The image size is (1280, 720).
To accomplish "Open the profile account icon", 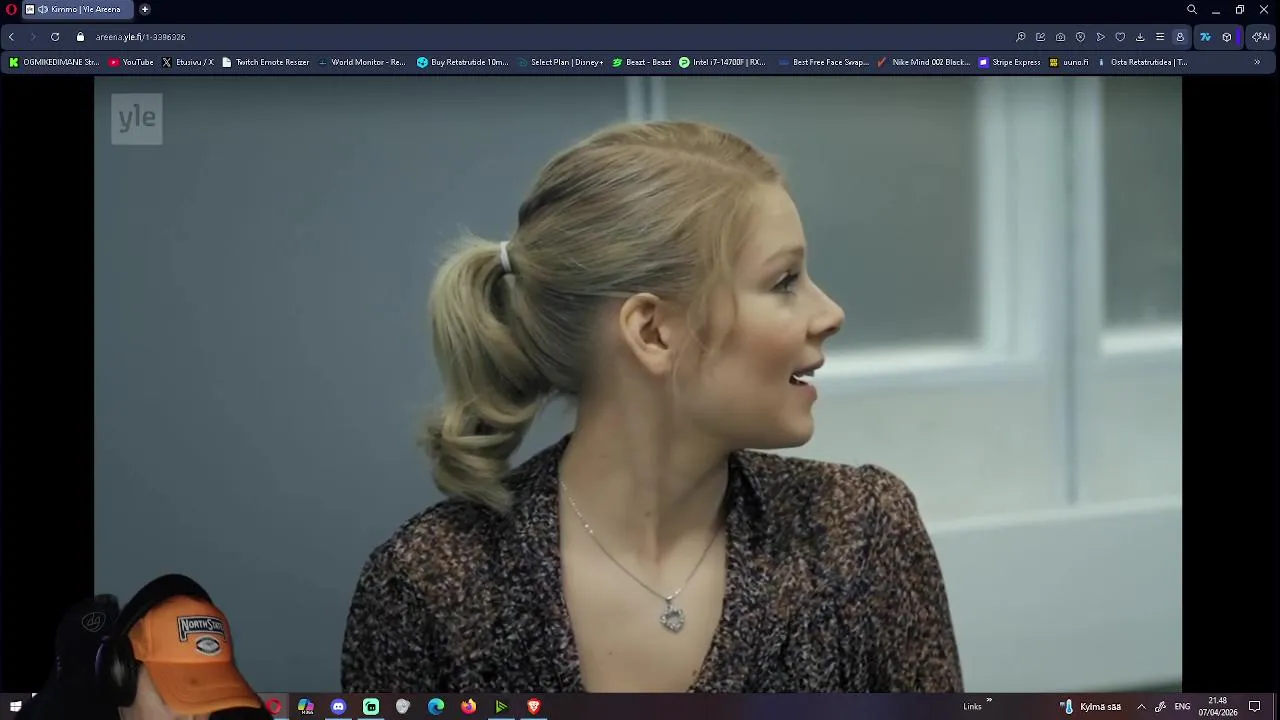I will (1180, 37).
